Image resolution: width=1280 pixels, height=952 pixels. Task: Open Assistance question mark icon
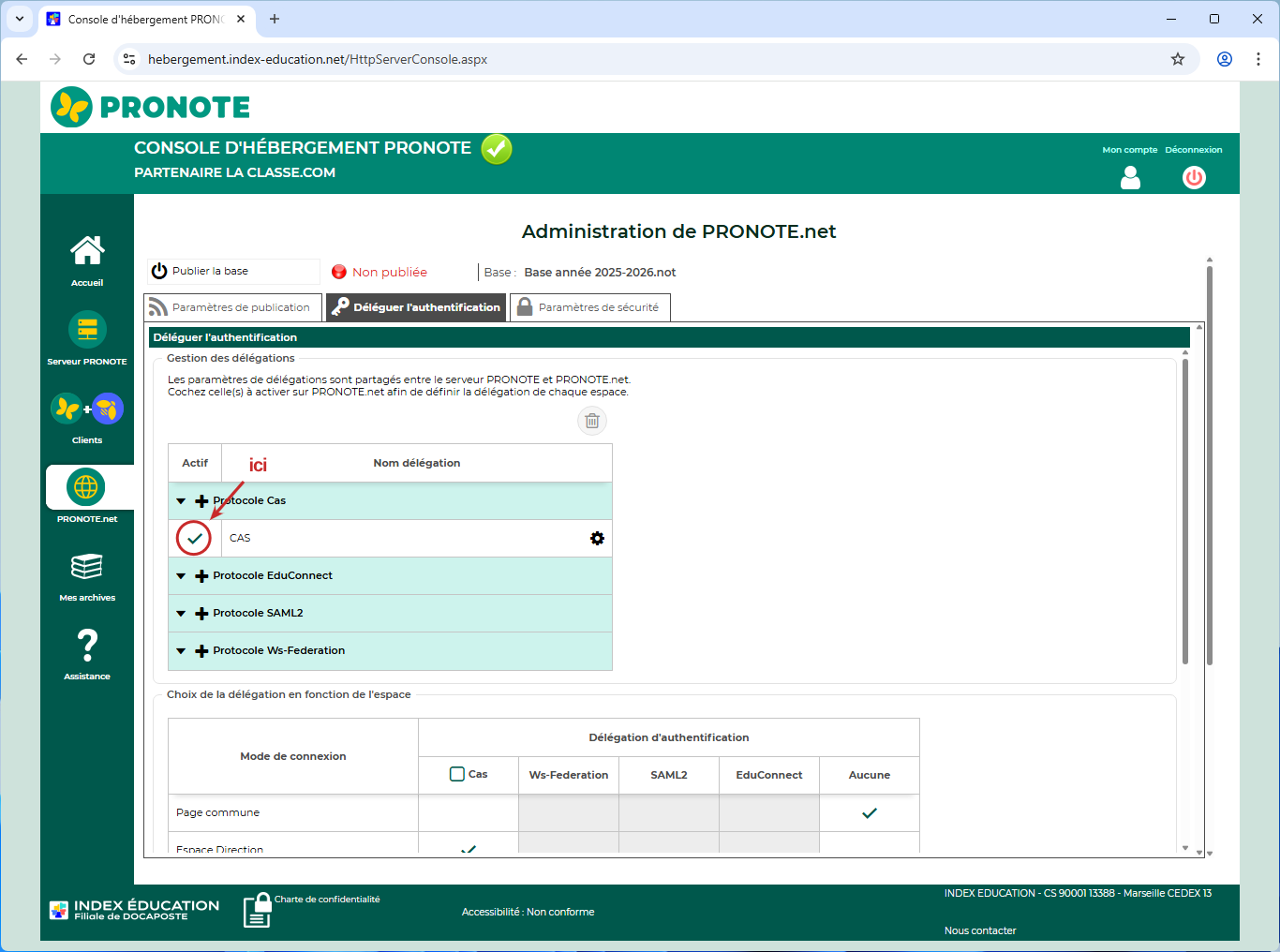pos(87,645)
